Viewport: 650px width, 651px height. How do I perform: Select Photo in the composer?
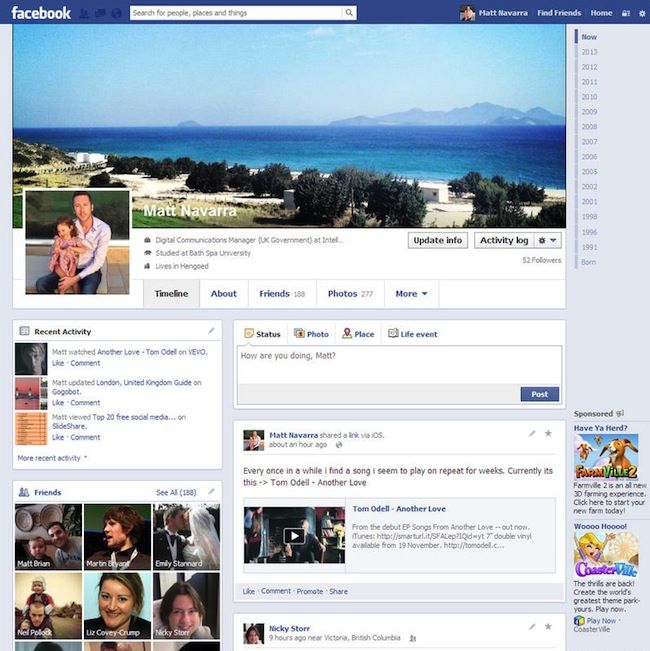311,334
